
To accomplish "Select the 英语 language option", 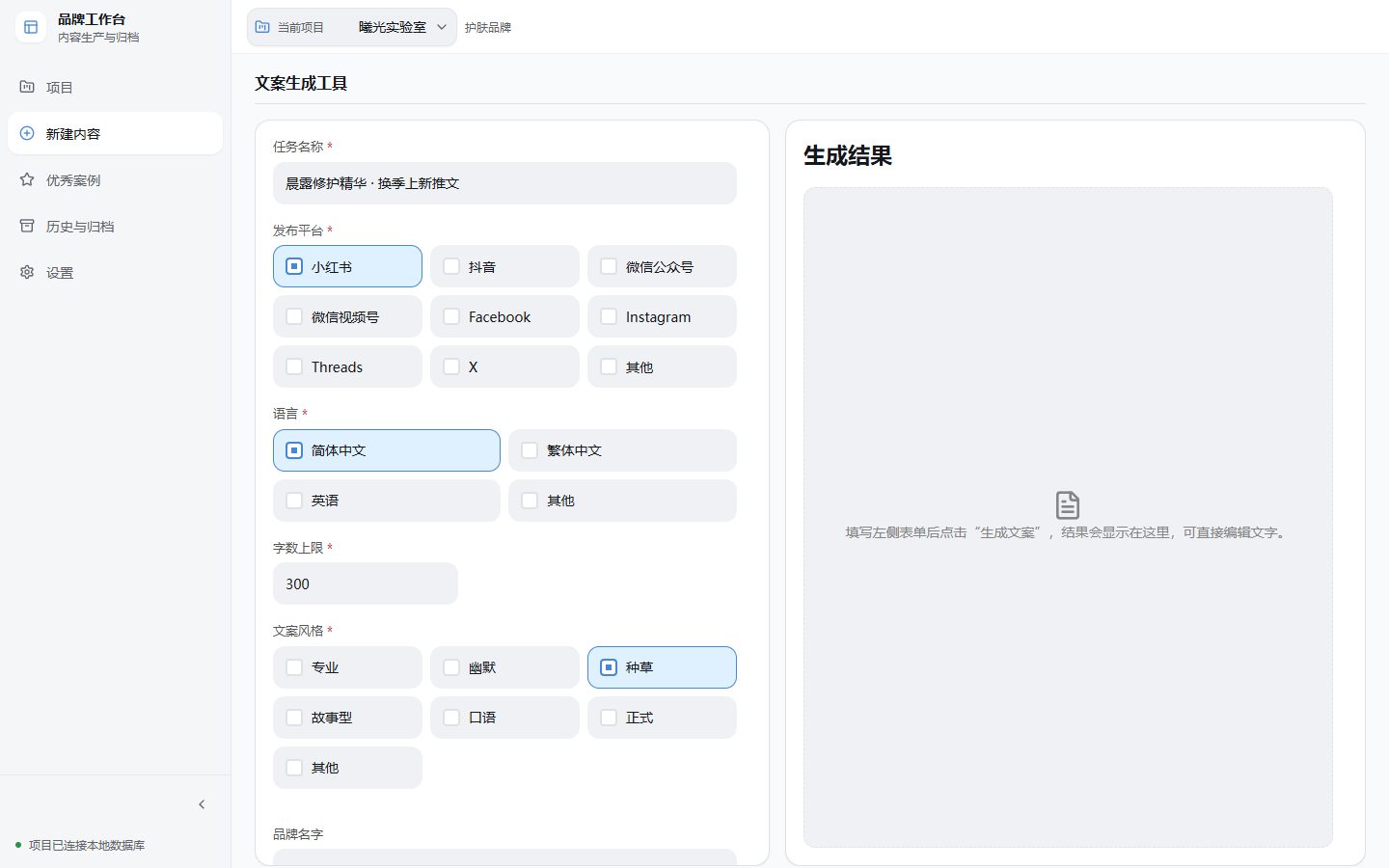I will click(x=387, y=501).
